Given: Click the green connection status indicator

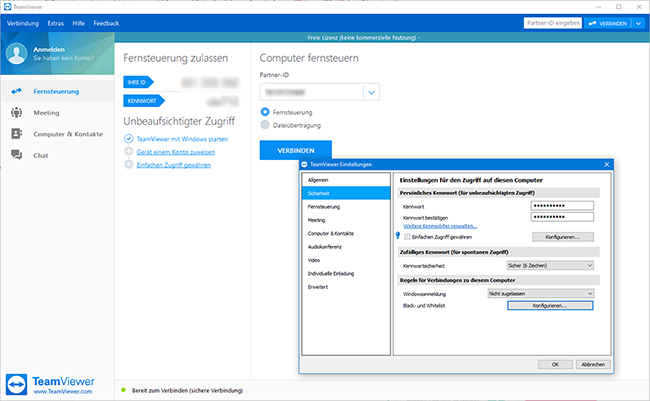Looking at the screenshot, I should (123, 390).
